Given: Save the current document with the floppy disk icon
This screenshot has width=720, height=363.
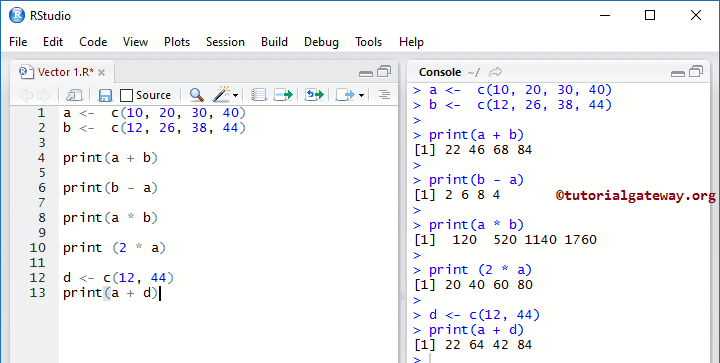Looking at the screenshot, I should click(106, 95).
